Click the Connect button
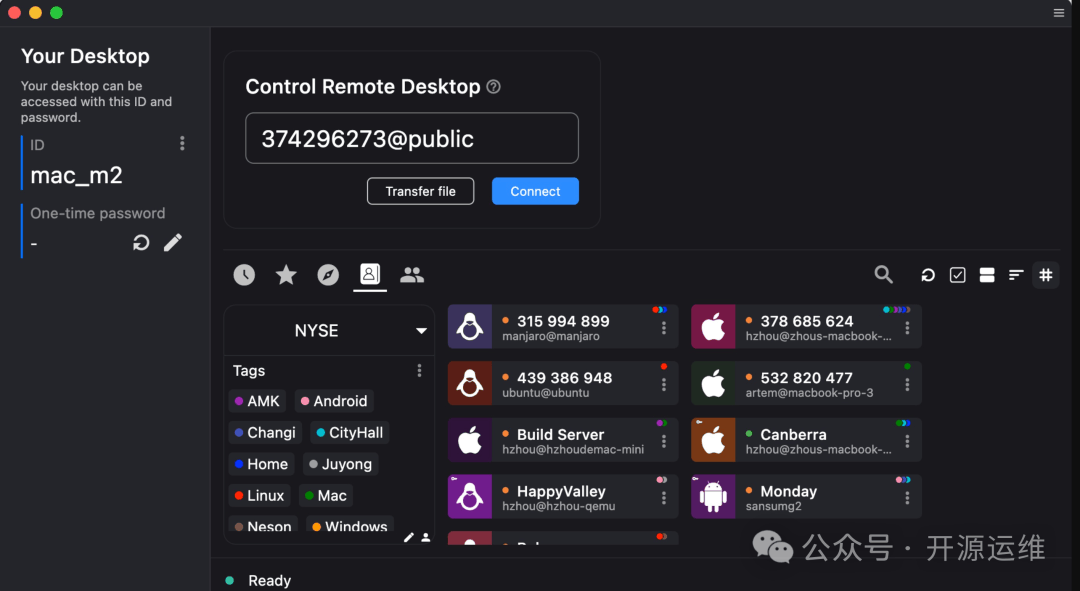This screenshot has height=591, width=1080. click(535, 191)
